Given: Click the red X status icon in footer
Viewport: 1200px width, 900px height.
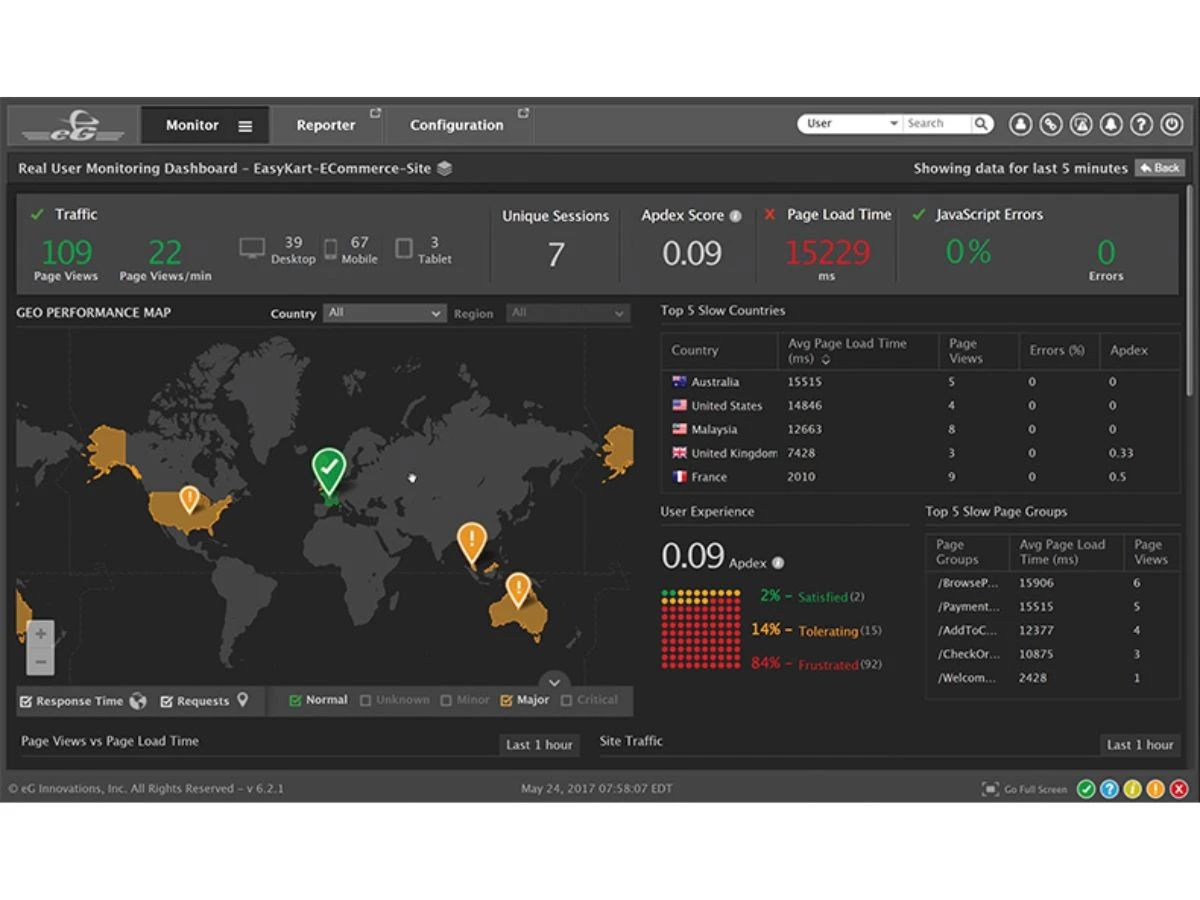Looking at the screenshot, I should point(1179,789).
